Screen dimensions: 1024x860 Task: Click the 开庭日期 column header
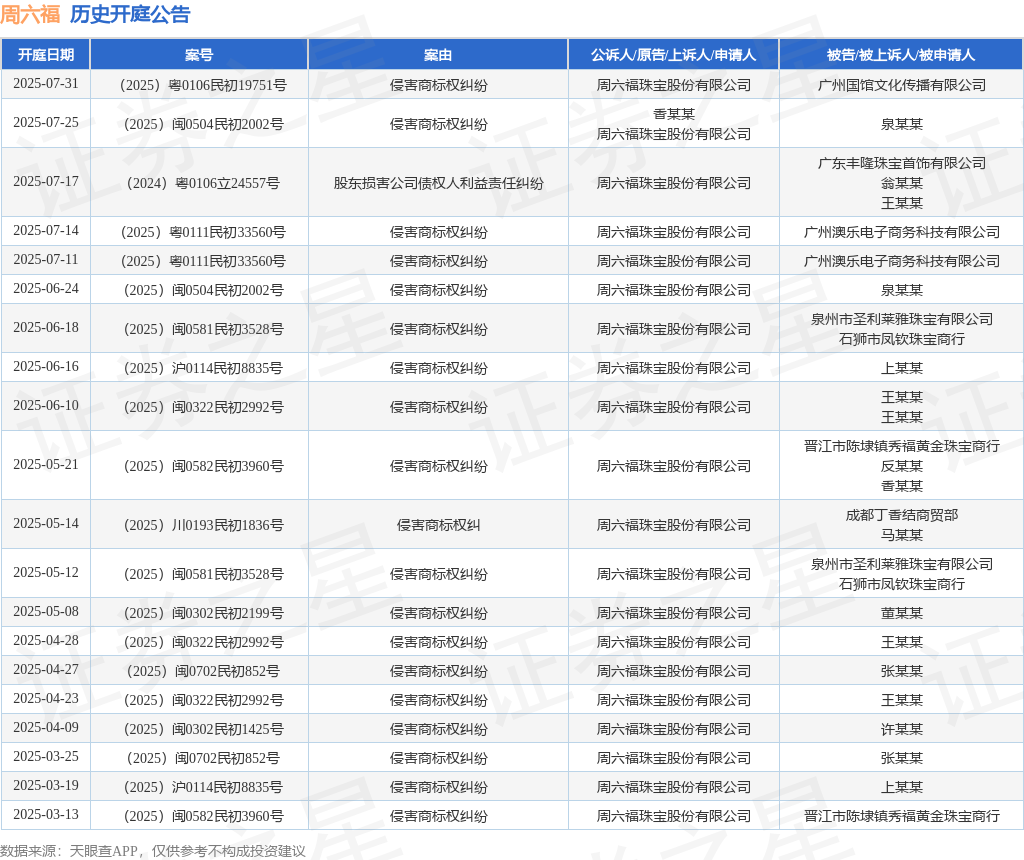point(46,54)
